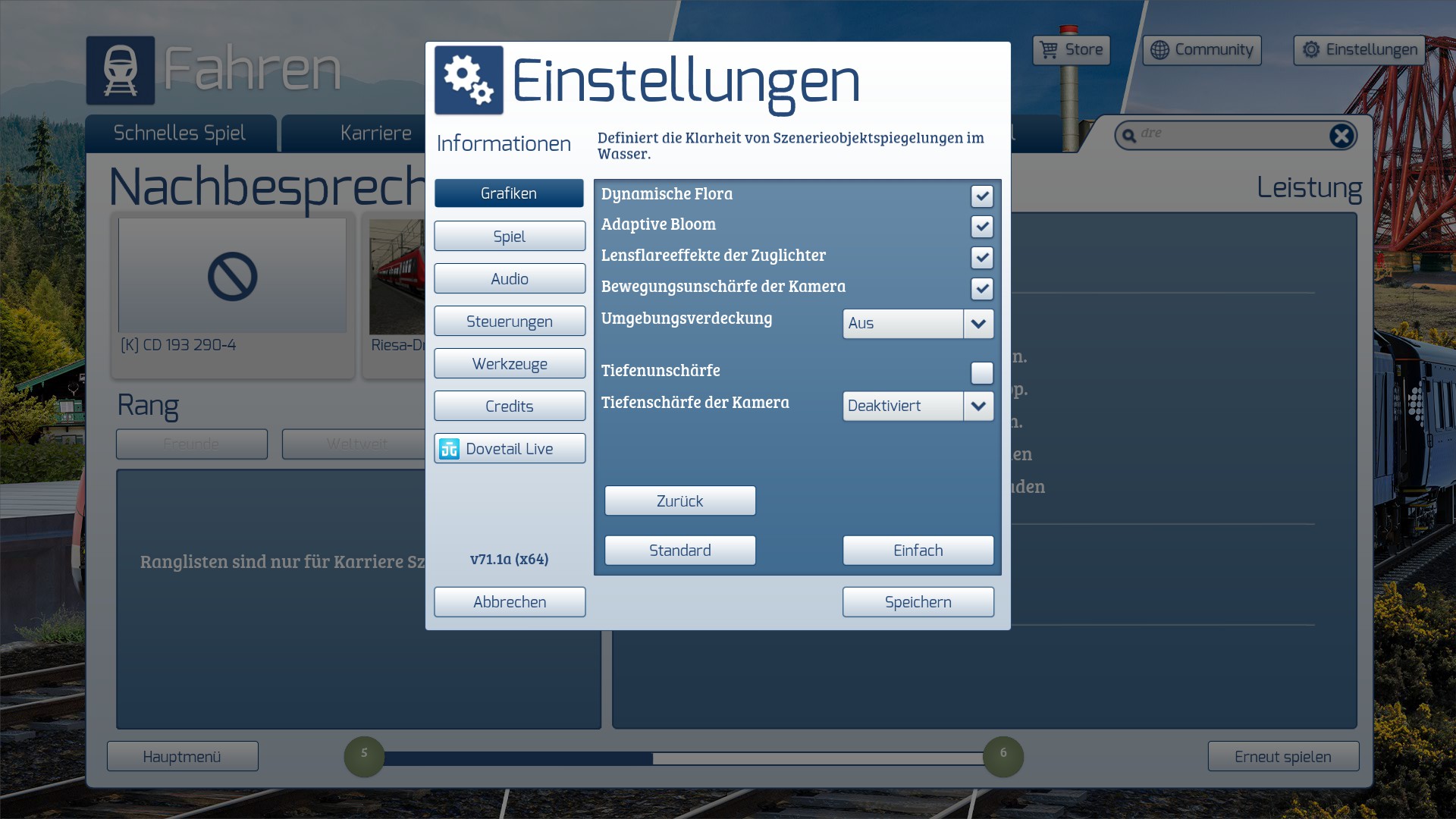Open the Store shopping cart button
1456x819 pixels.
[x=1071, y=50]
